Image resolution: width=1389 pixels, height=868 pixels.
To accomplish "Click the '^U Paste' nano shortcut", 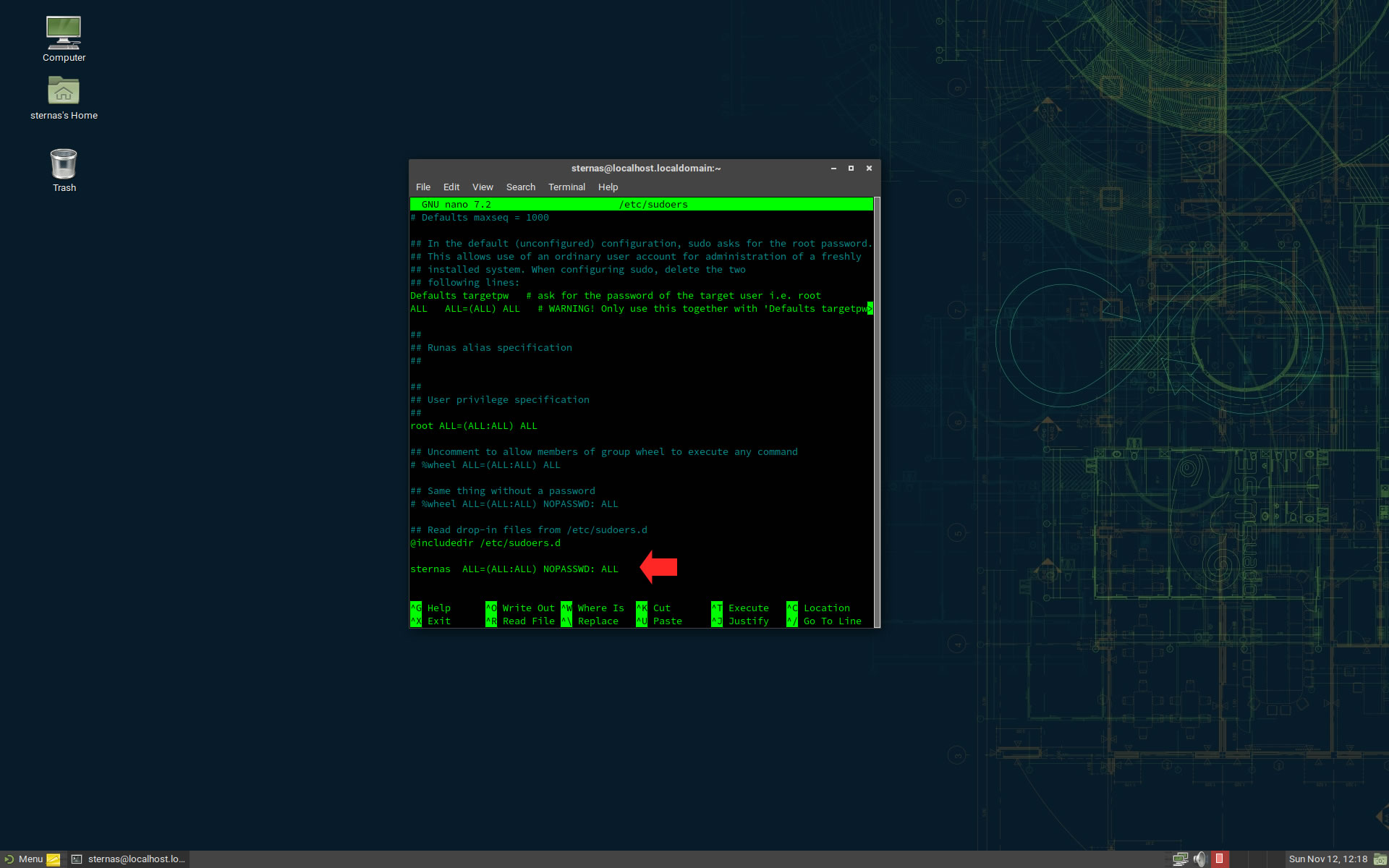I will coord(659,621).
